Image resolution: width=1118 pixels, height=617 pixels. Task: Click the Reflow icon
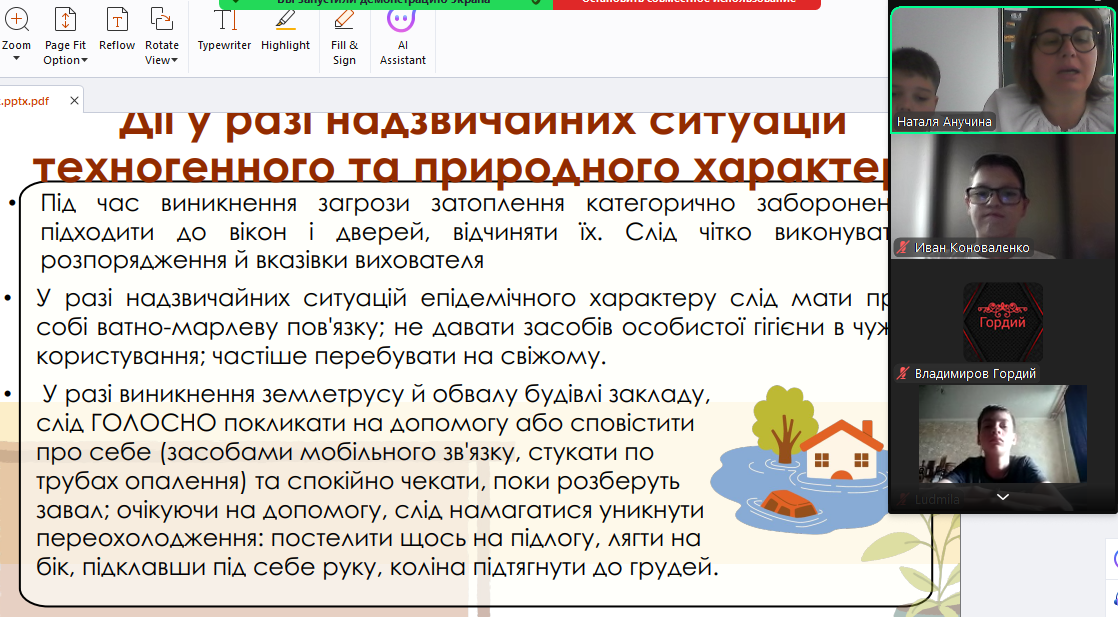[x=117, y=28]
